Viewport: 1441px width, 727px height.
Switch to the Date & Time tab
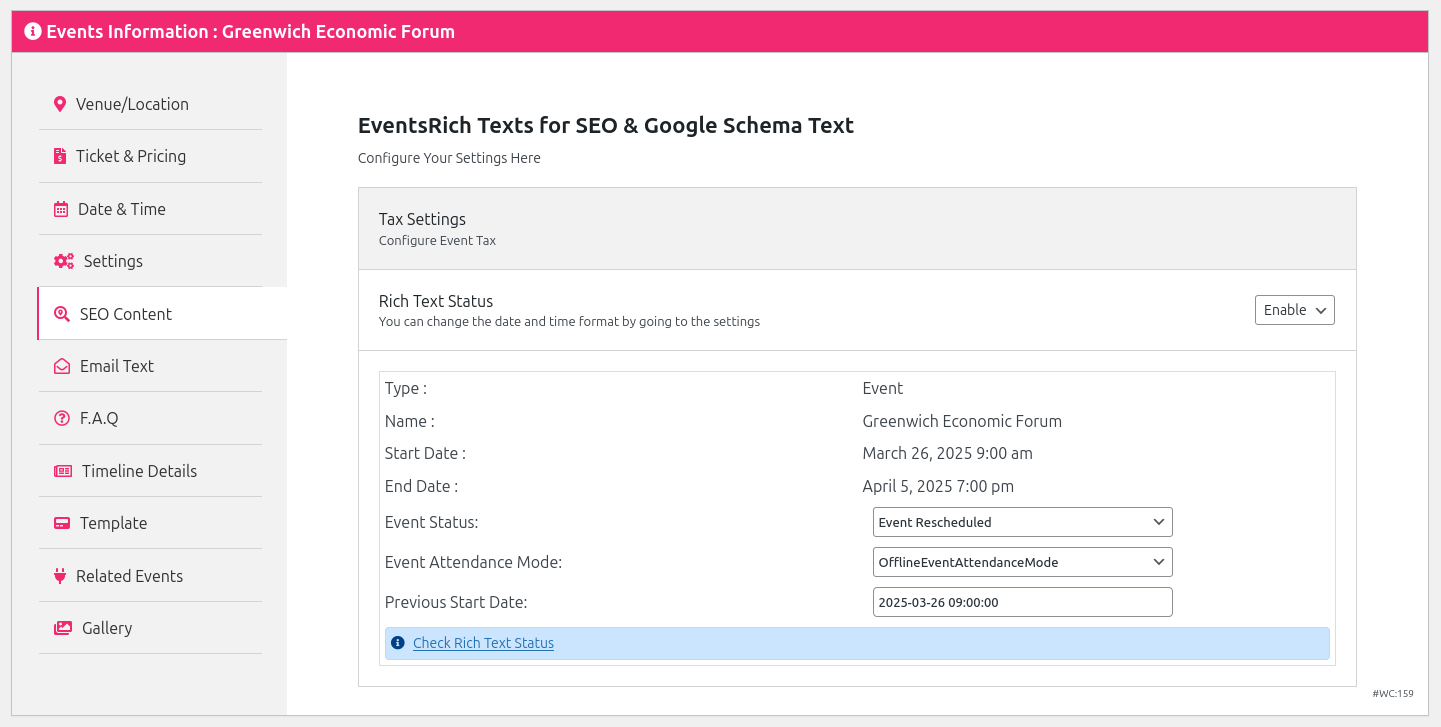(150, 209)
